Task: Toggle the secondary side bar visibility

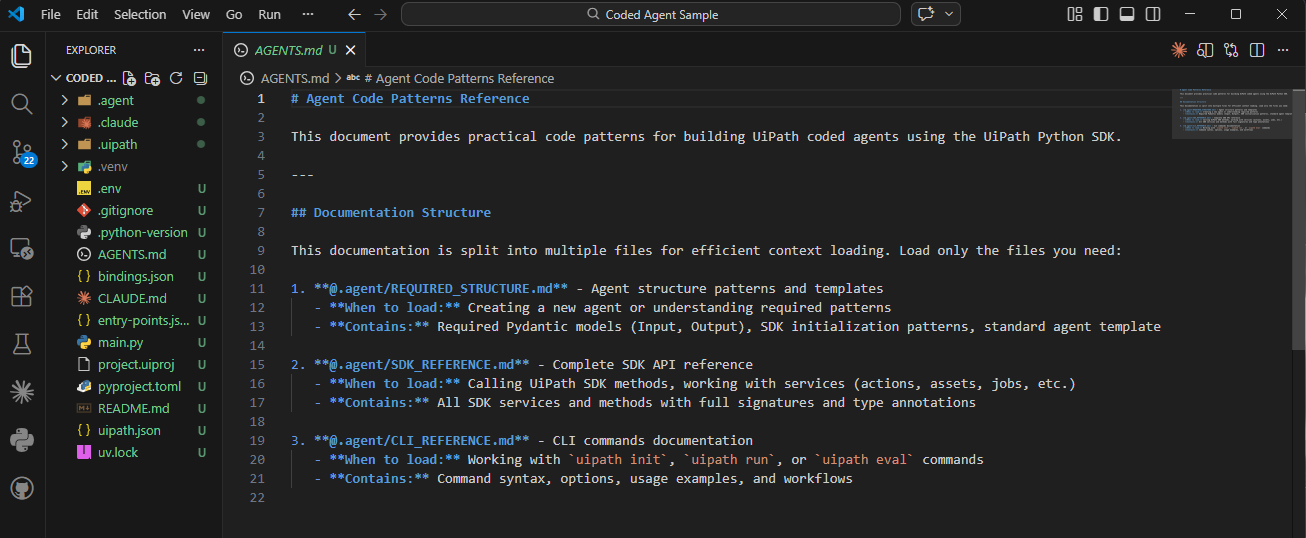Action: coord(1153,14)
